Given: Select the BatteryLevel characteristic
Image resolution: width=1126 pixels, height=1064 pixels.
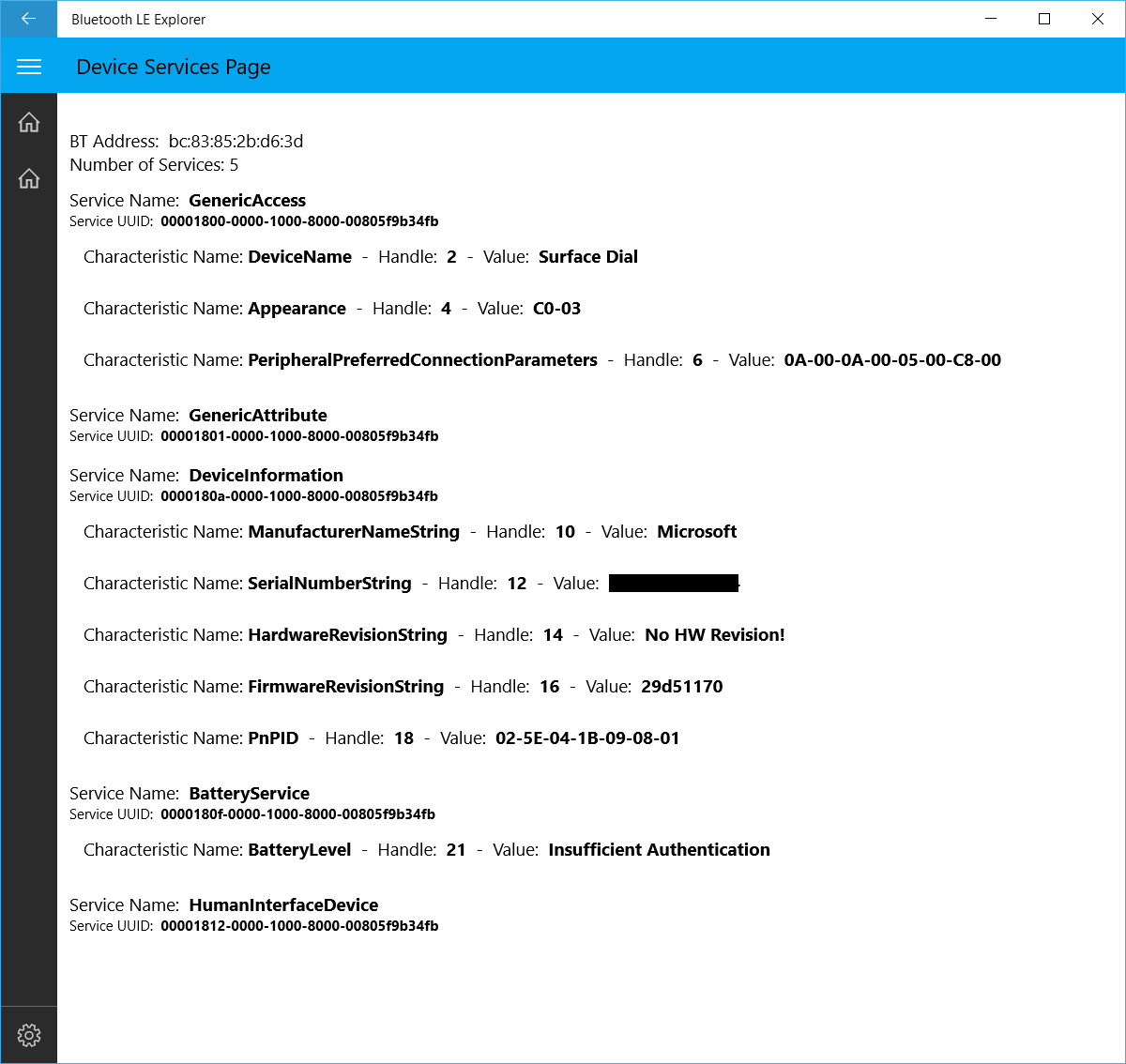Looking at the screenshot, I should (x=300, y=850).
